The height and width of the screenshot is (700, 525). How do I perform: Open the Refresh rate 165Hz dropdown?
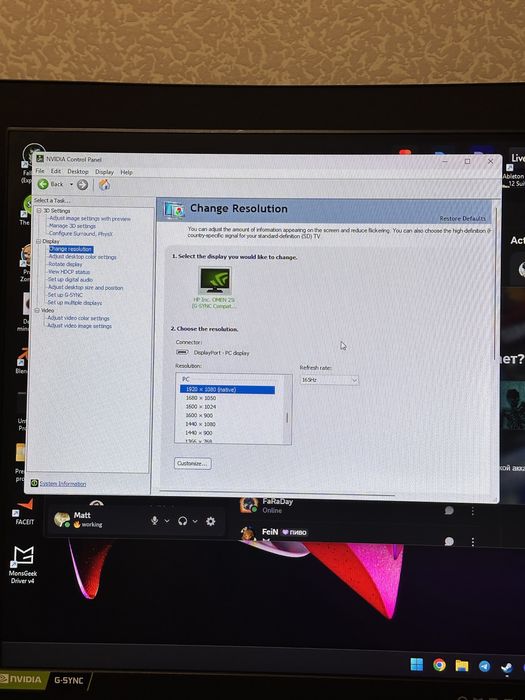coord(329,380)
